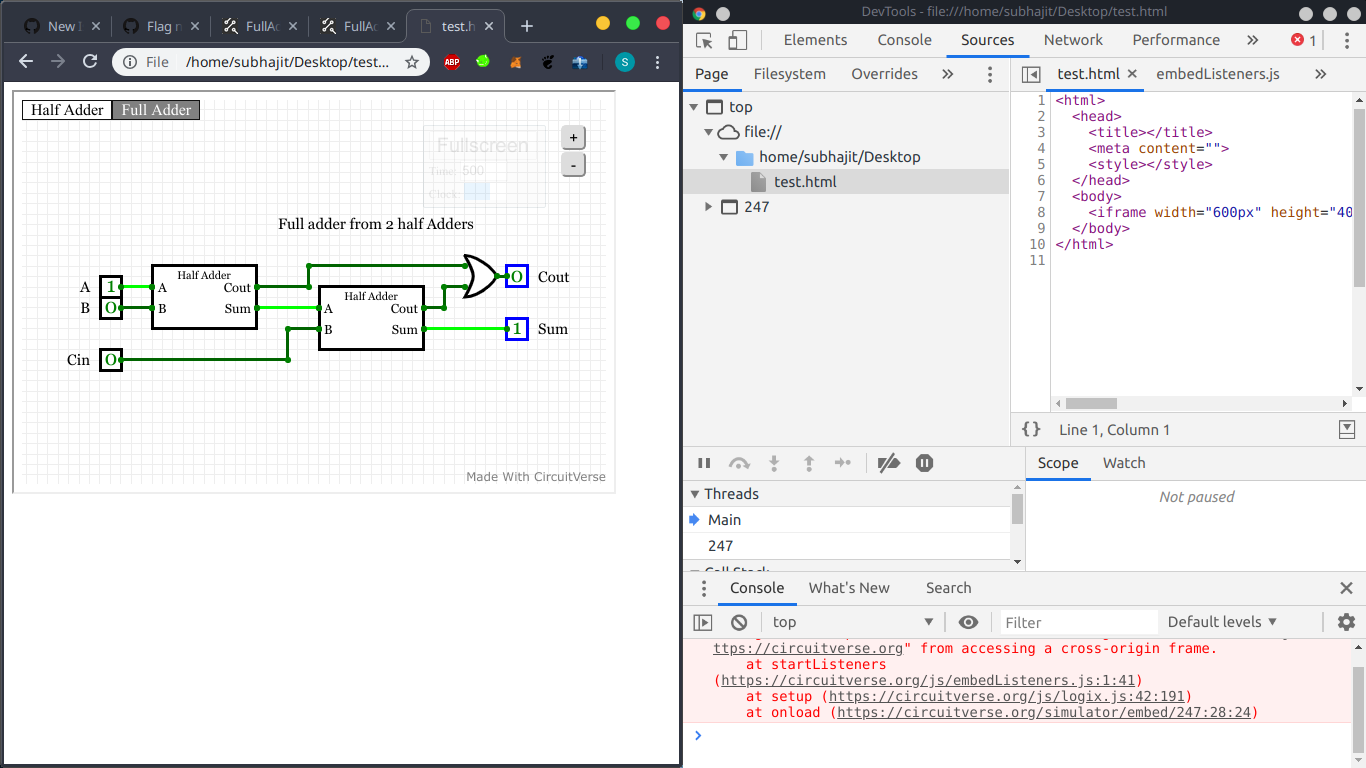Hide the navigator pane icon
The width and height of the screenshot is (1366, 768).
(x=1031, y=74)
